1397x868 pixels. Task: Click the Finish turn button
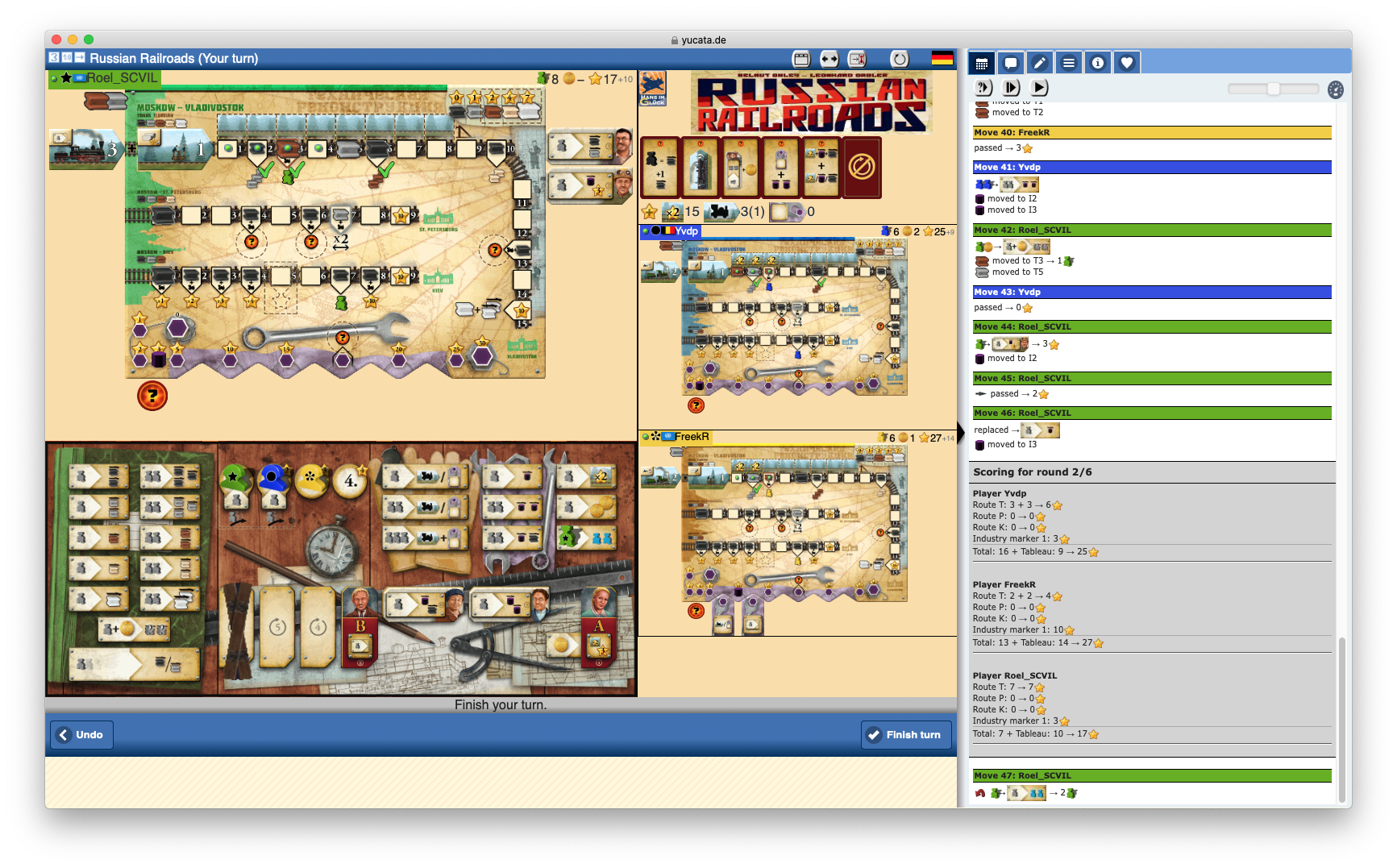[x=906, y=735]
